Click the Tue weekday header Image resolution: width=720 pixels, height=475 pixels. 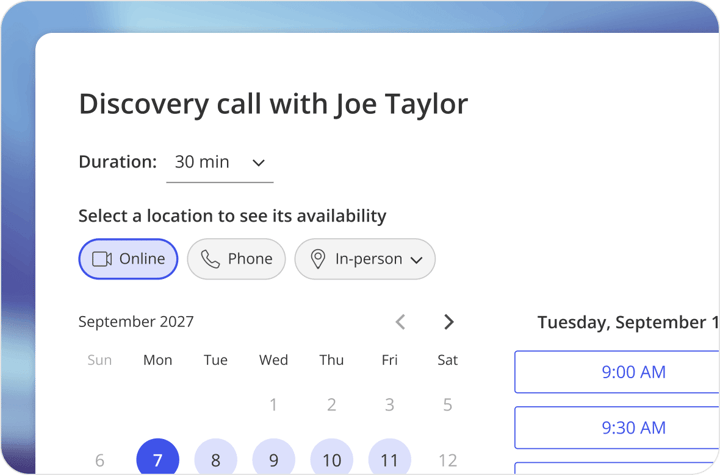(215, 360)
